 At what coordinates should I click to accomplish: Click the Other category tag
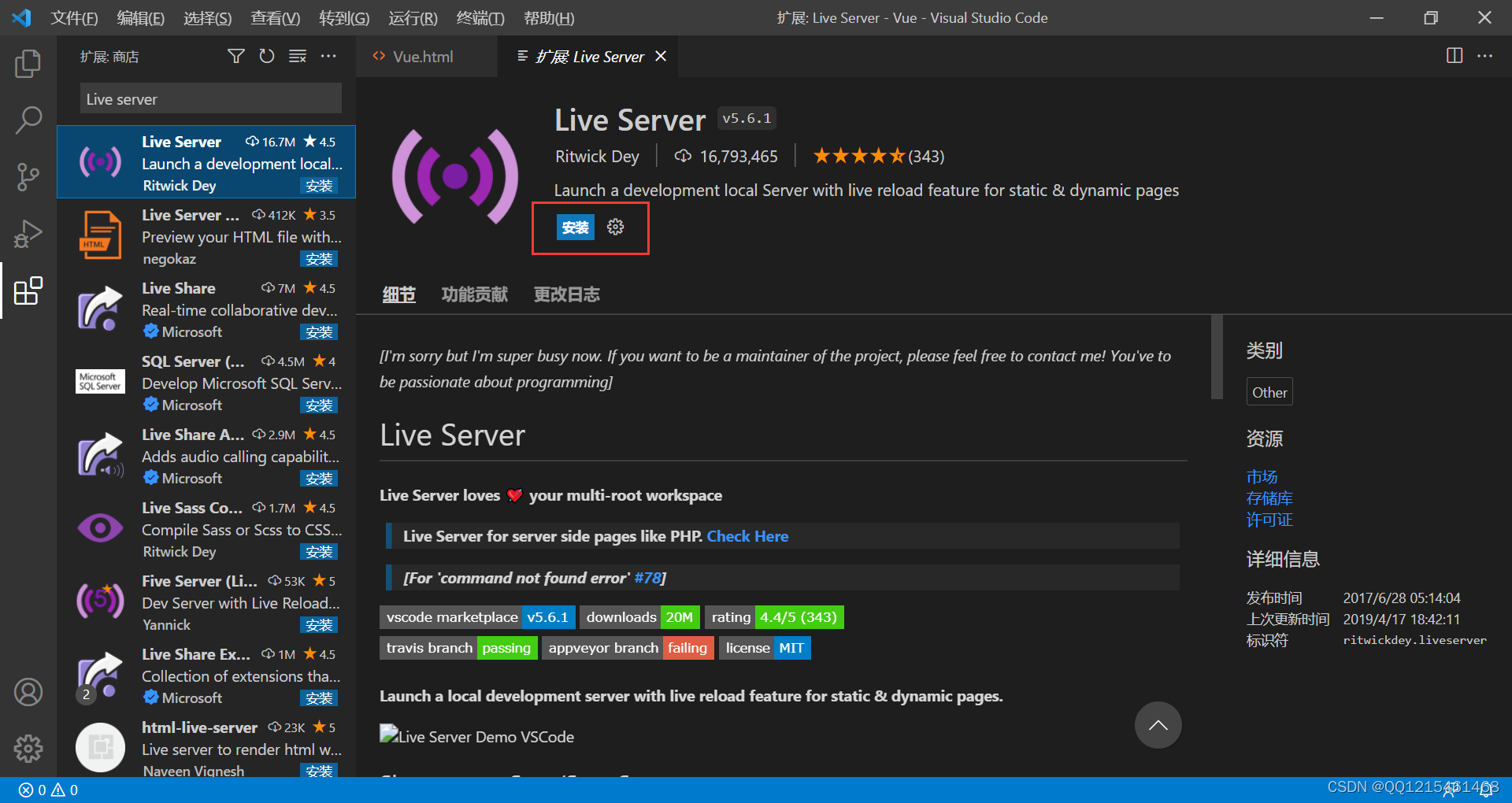1269,392
